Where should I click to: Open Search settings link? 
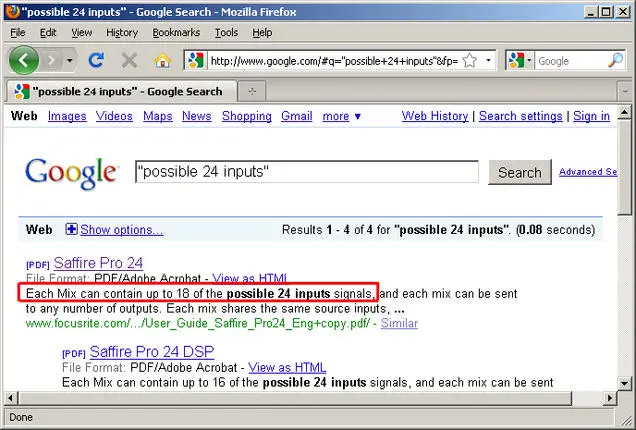point(520,116)
